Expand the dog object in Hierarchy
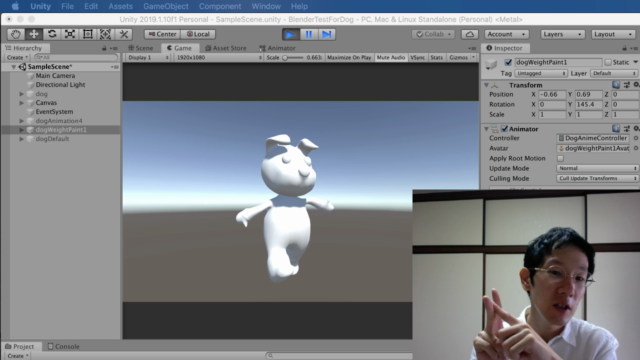 21,94
